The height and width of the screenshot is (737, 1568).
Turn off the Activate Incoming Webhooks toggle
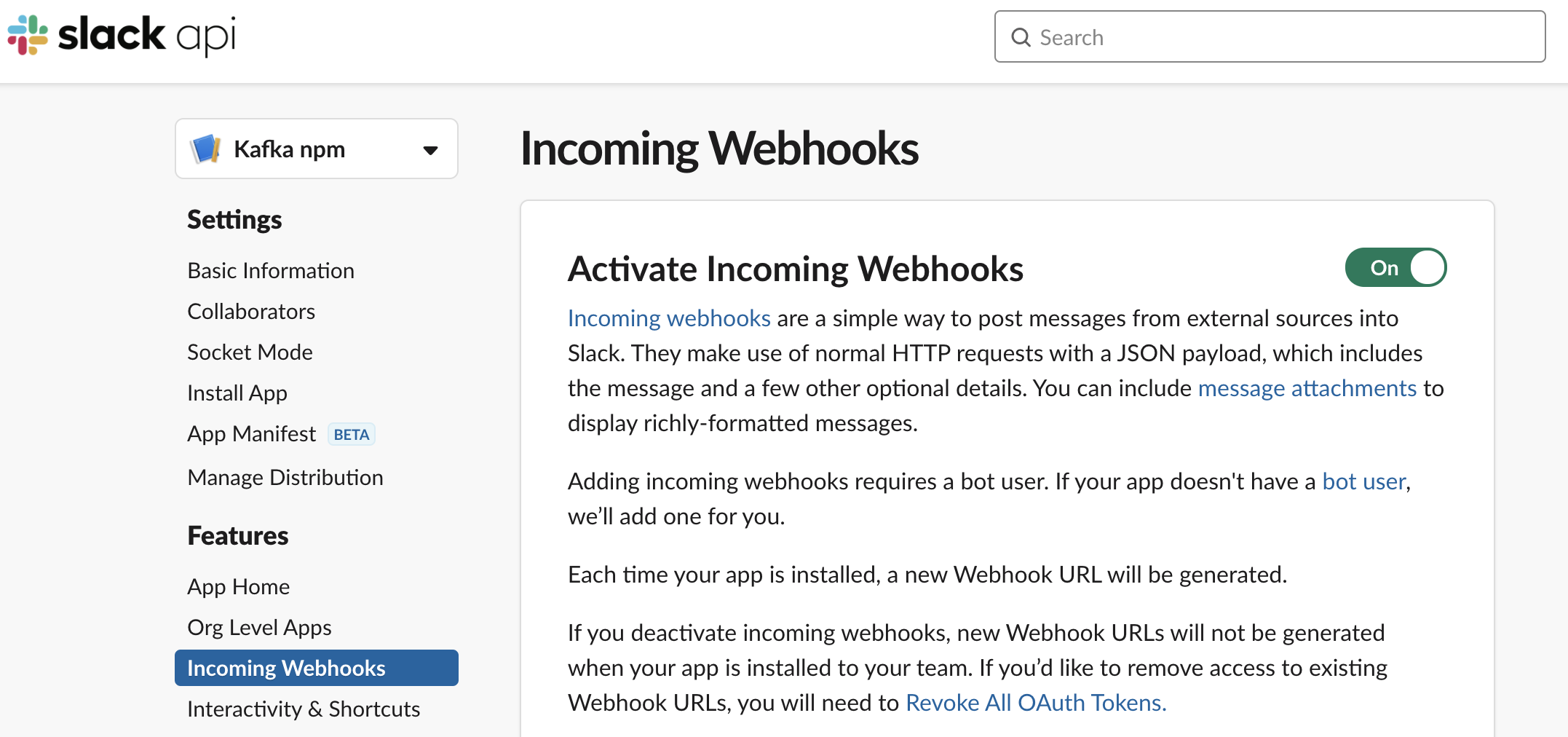(1395, 267)
